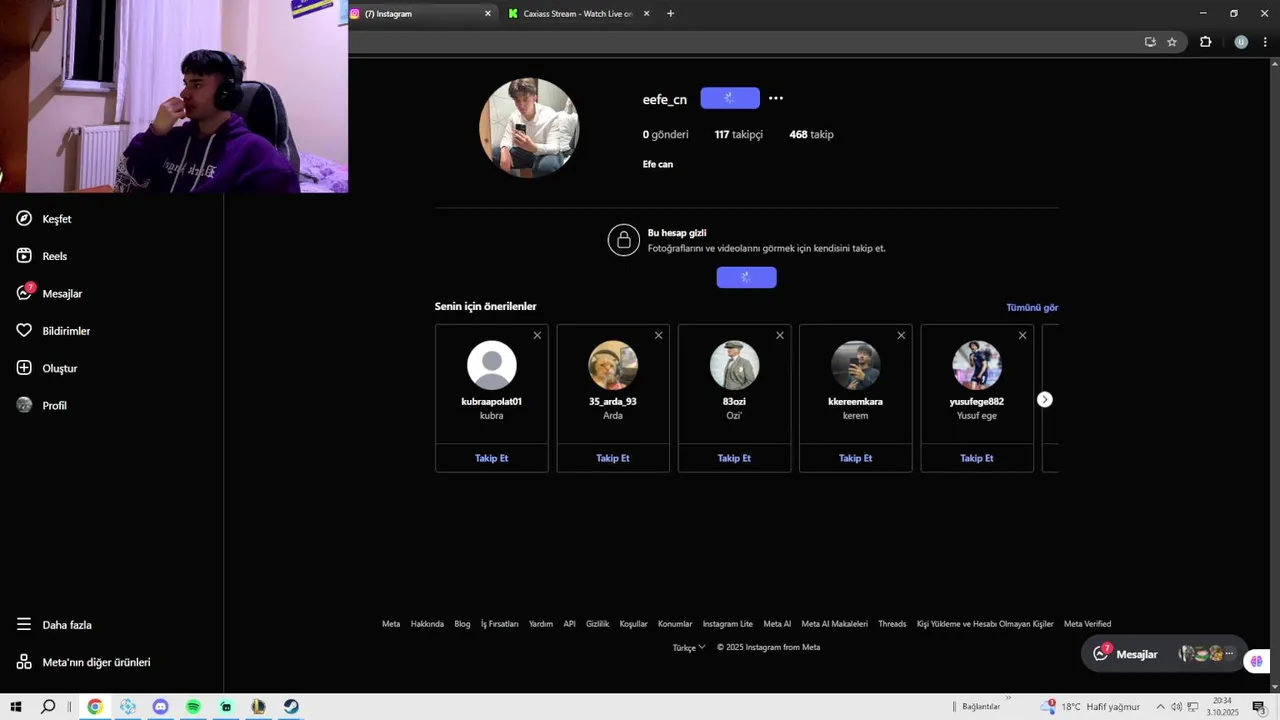
Task: View the 117 takipçi followers list
Action: pos(739,134)
